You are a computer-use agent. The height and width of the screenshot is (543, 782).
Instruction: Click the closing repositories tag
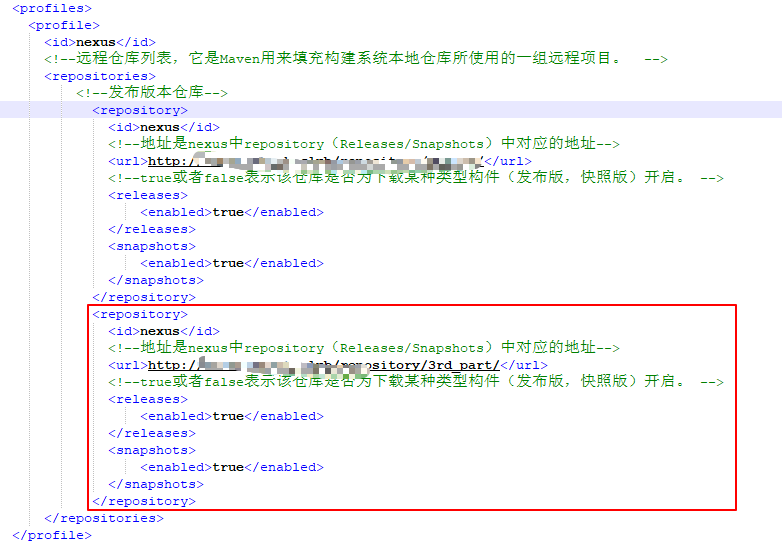[x=104, y=518]
